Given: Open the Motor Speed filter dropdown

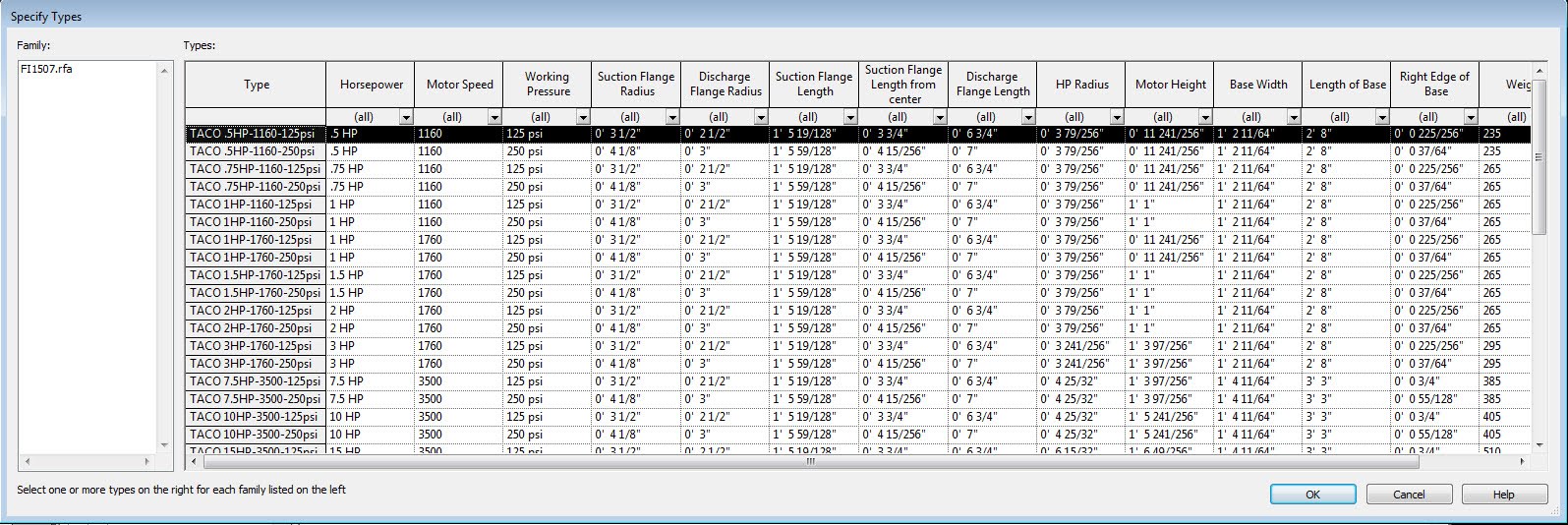Looking at the screenshot, I should (494, 117).
